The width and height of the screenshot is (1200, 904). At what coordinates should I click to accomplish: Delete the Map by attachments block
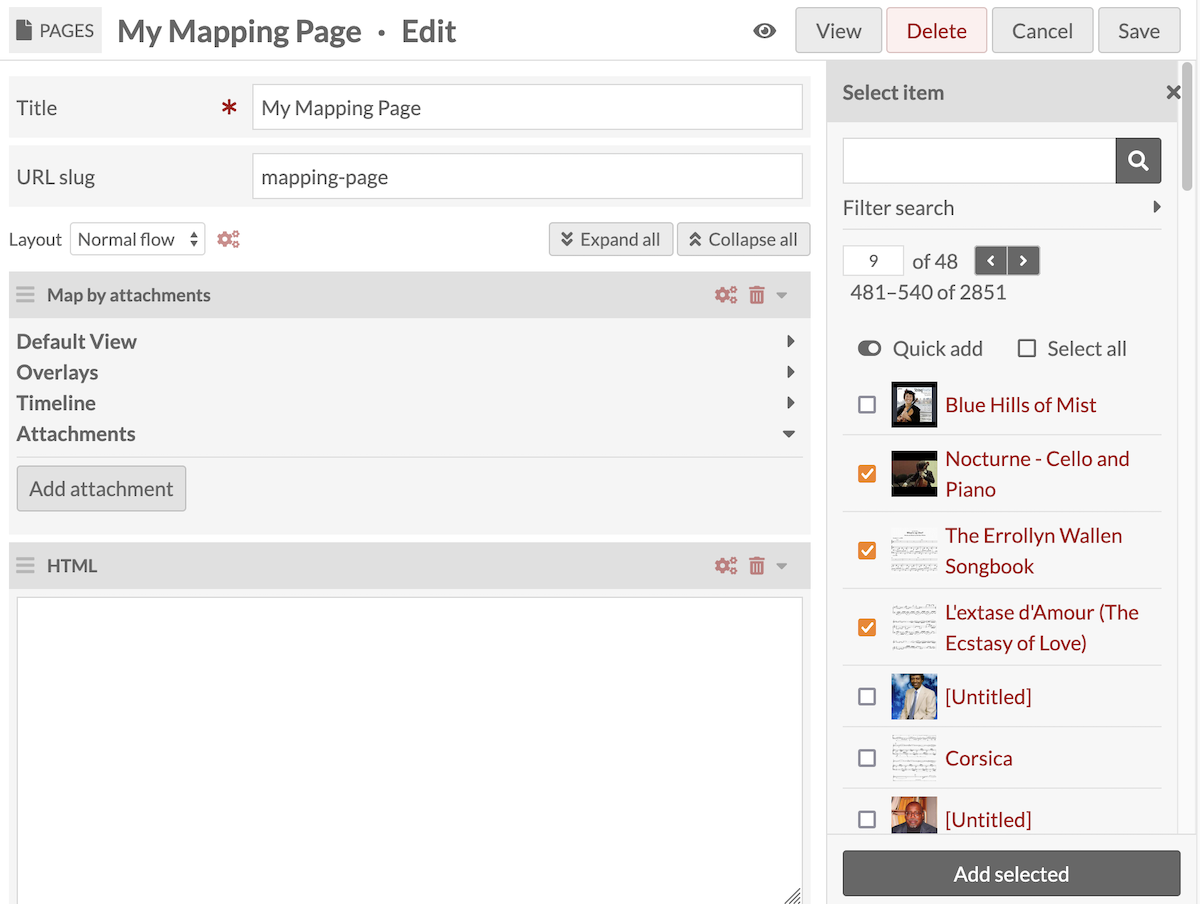tap(757, 295)
